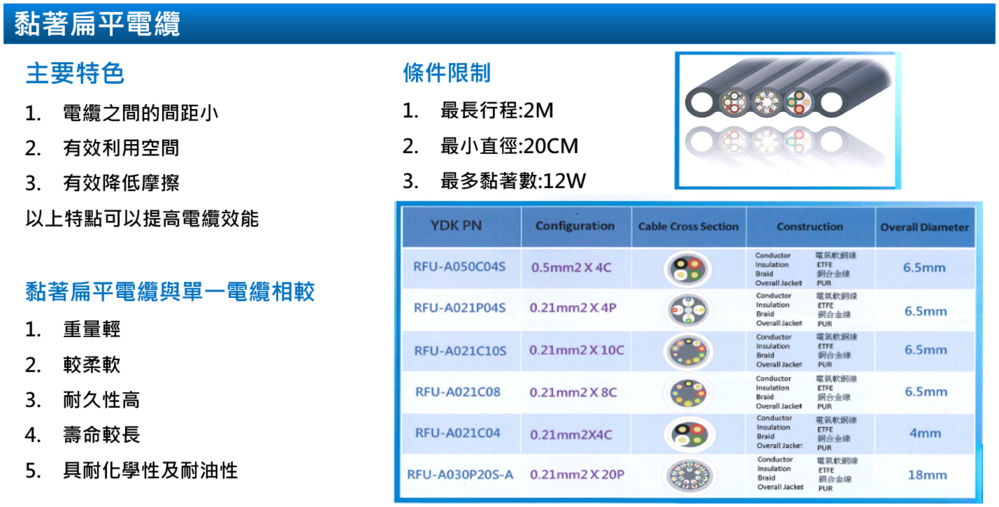
Task: Click the Overall Diameter column header
Action: 924,227
